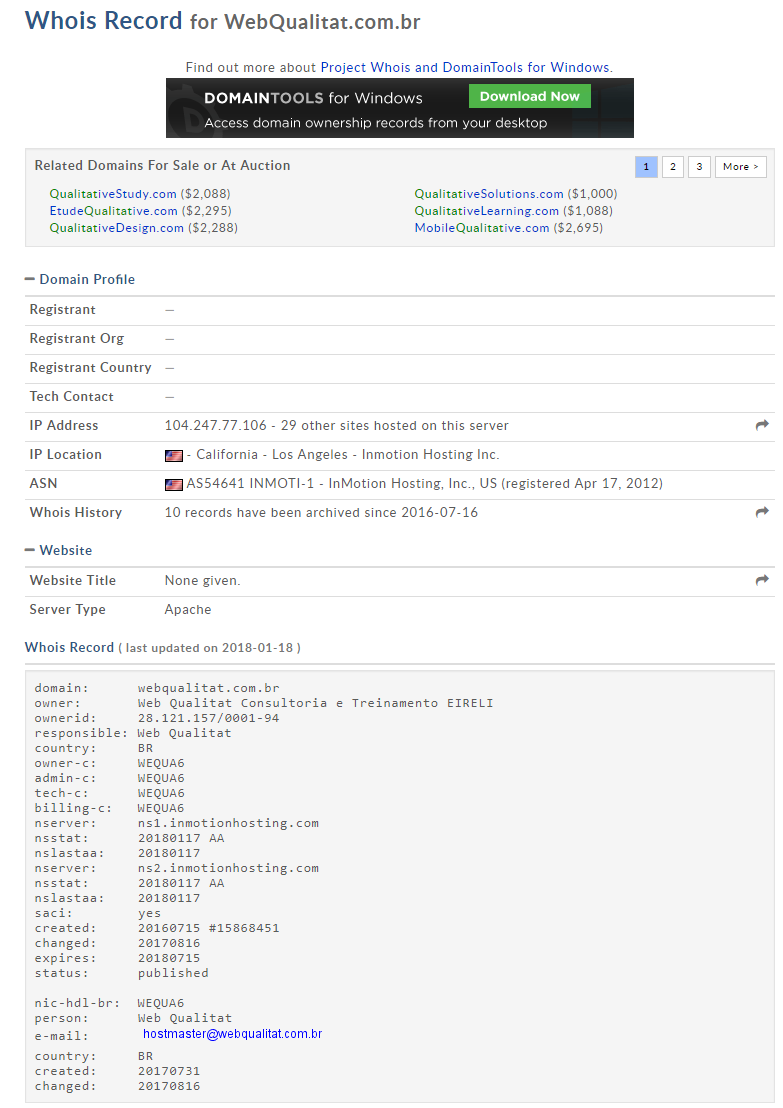This screenshot has width=783, height=1108.
Task: Click domain value webqualitat.com.br in record
Action: click(x=208, y=688)
